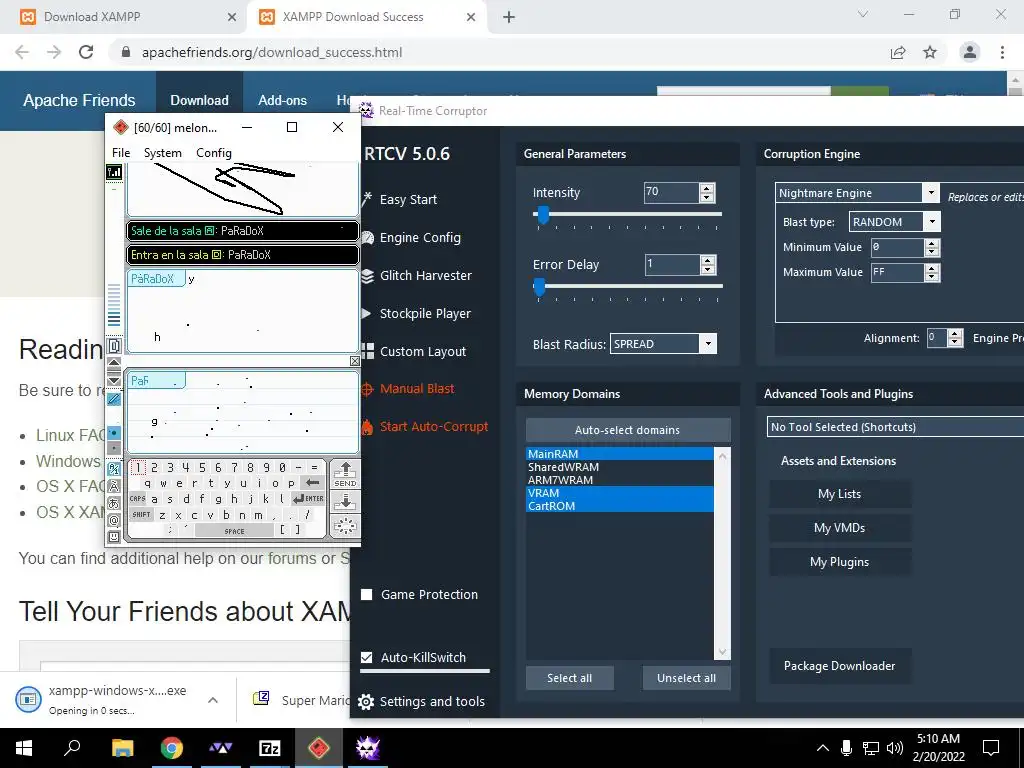
Task: Click the Maximum Value spinner up arrow
Action: (x=933, y=268)
